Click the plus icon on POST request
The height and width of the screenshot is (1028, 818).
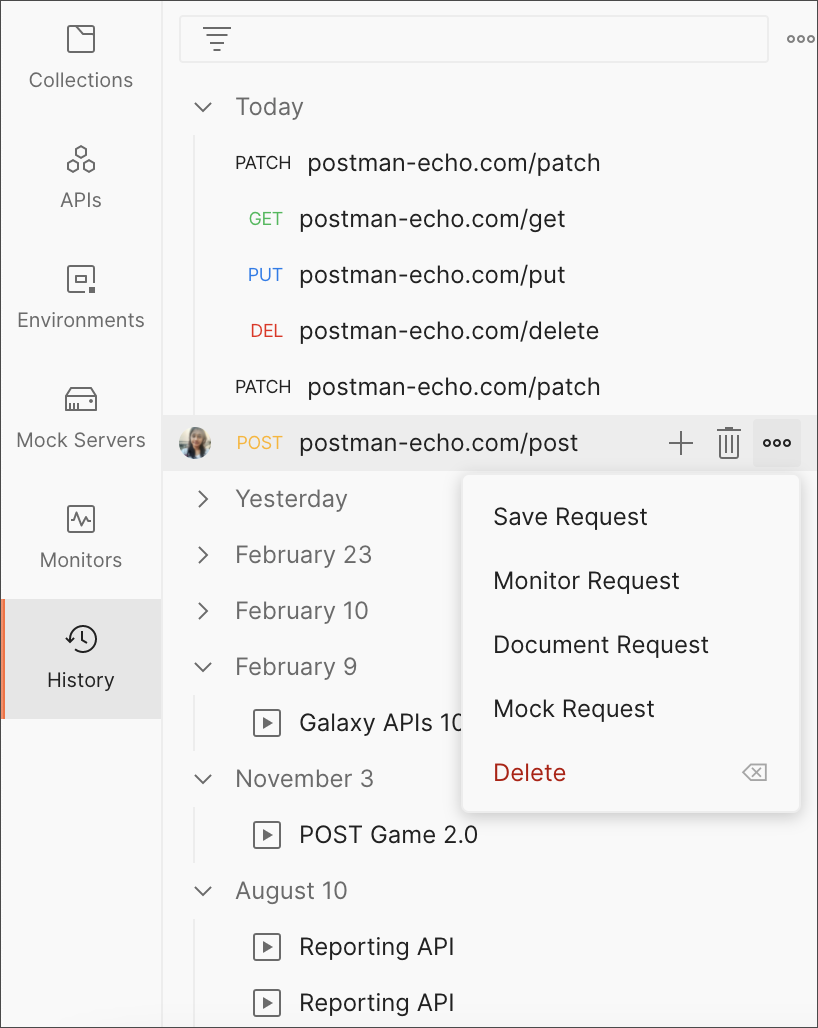[681, 443]
